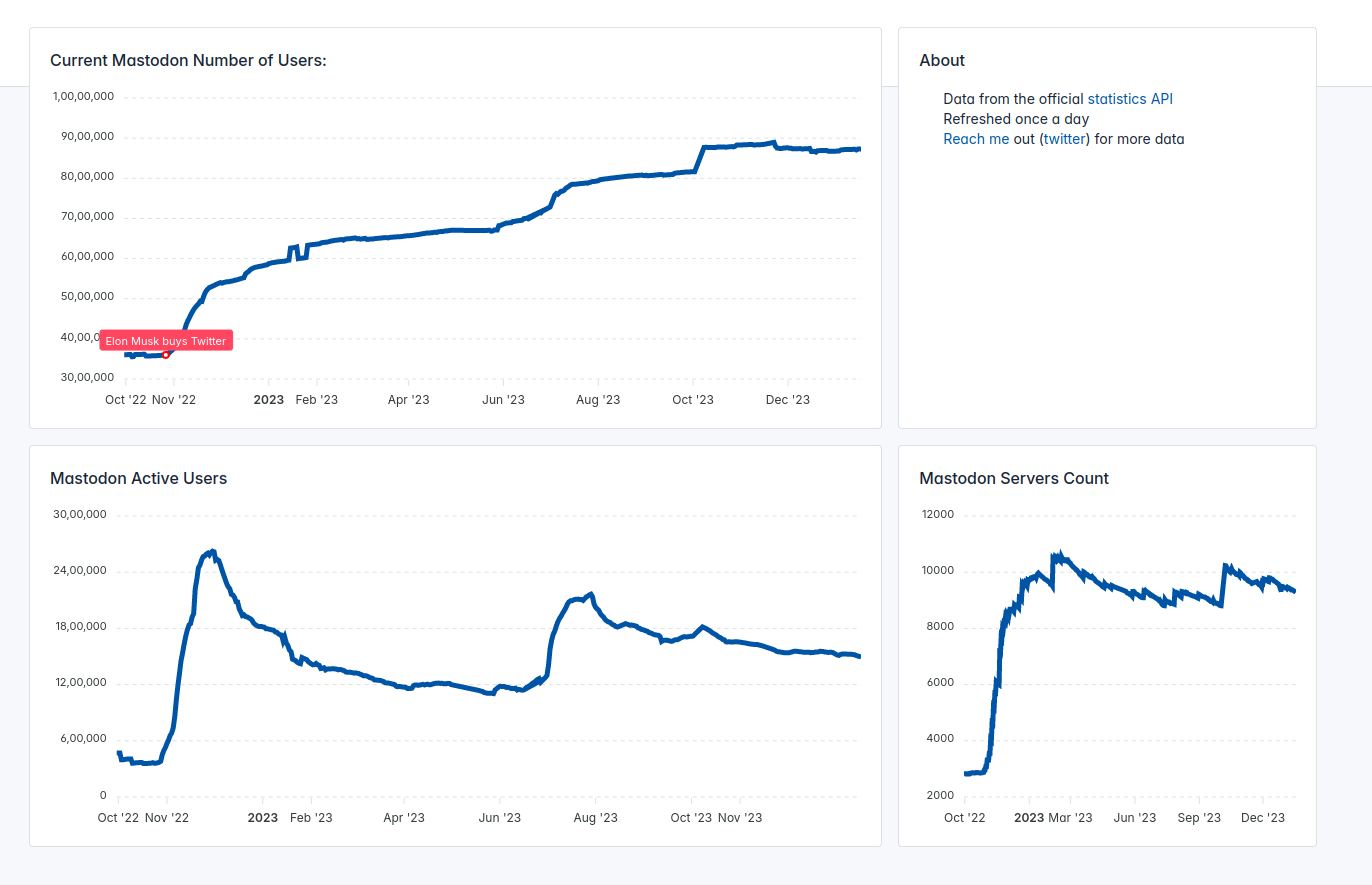1372x885 pixels.
Task: Click the Nov '23 label on active users chart
Action: coord(740,818)
